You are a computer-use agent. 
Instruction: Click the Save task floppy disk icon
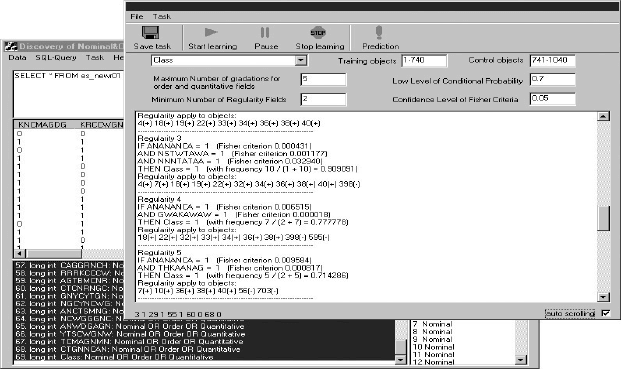coord(150,32)
